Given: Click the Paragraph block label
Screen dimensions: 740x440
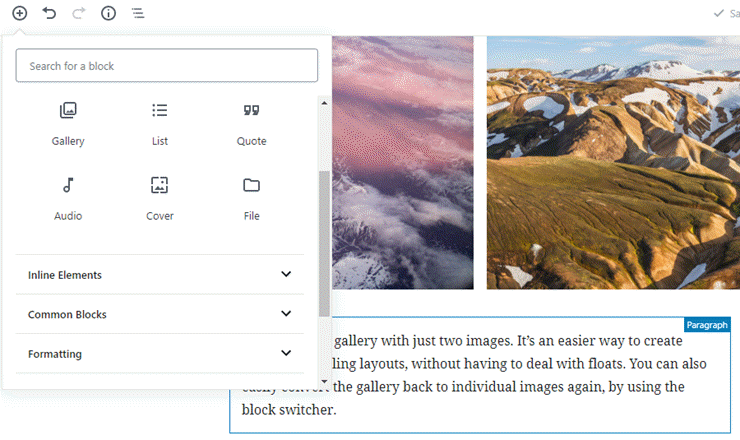Looking at the screenshot, I should pos(706,325).
